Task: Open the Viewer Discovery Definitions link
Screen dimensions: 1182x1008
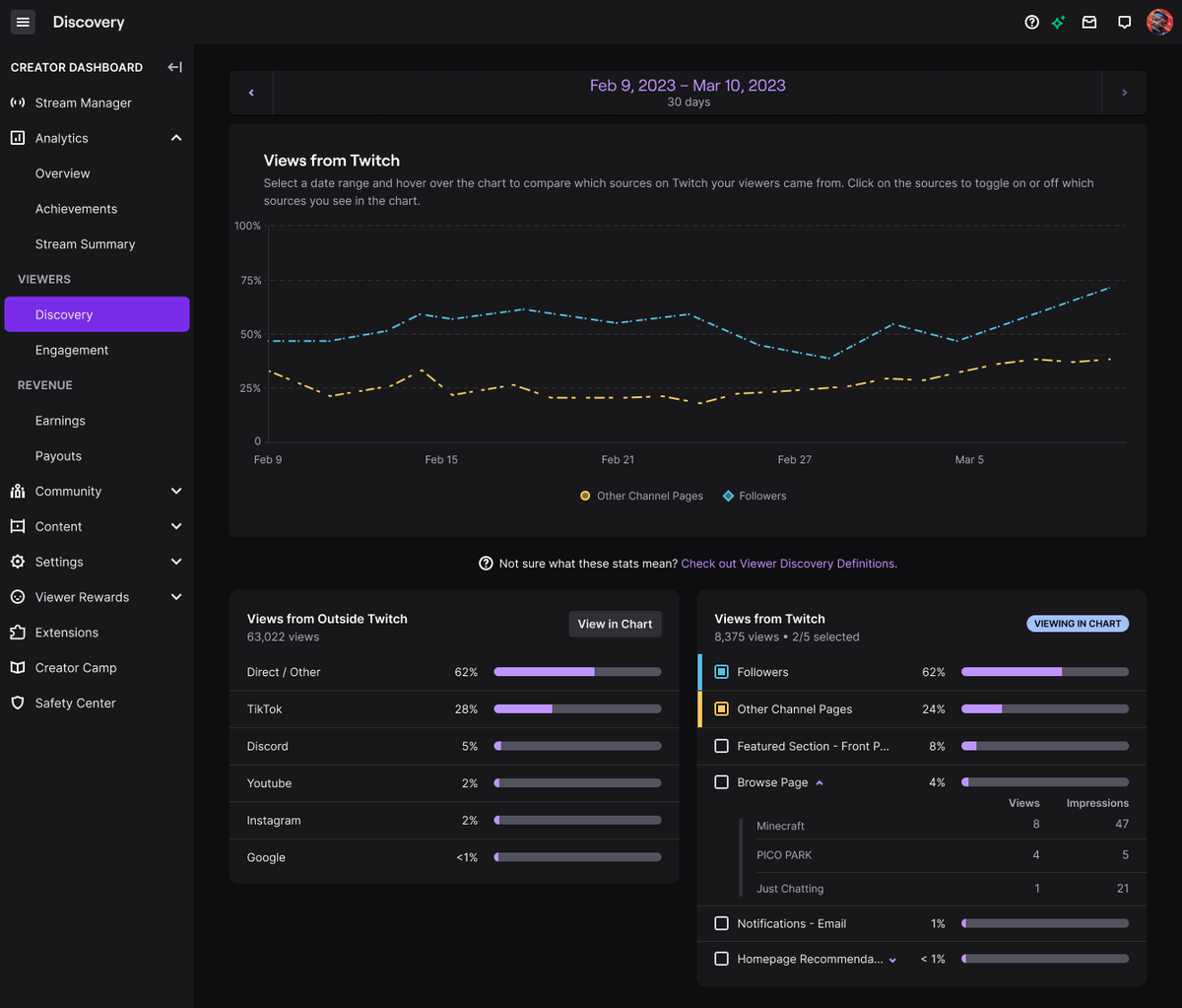Action: click(787, 563)
